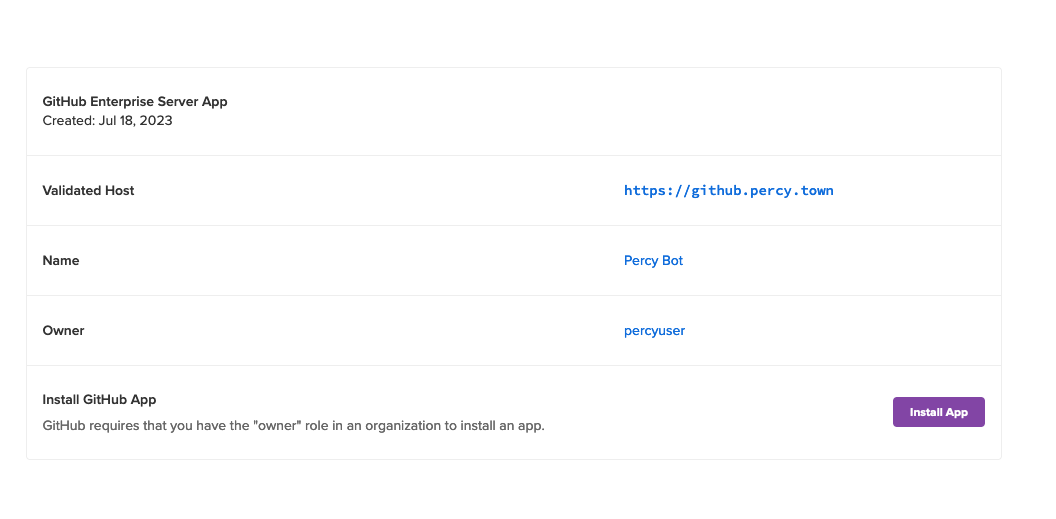Open the https://github.percy.town host link
Viewport: 1056px width, 519px height.
[729, 191]
